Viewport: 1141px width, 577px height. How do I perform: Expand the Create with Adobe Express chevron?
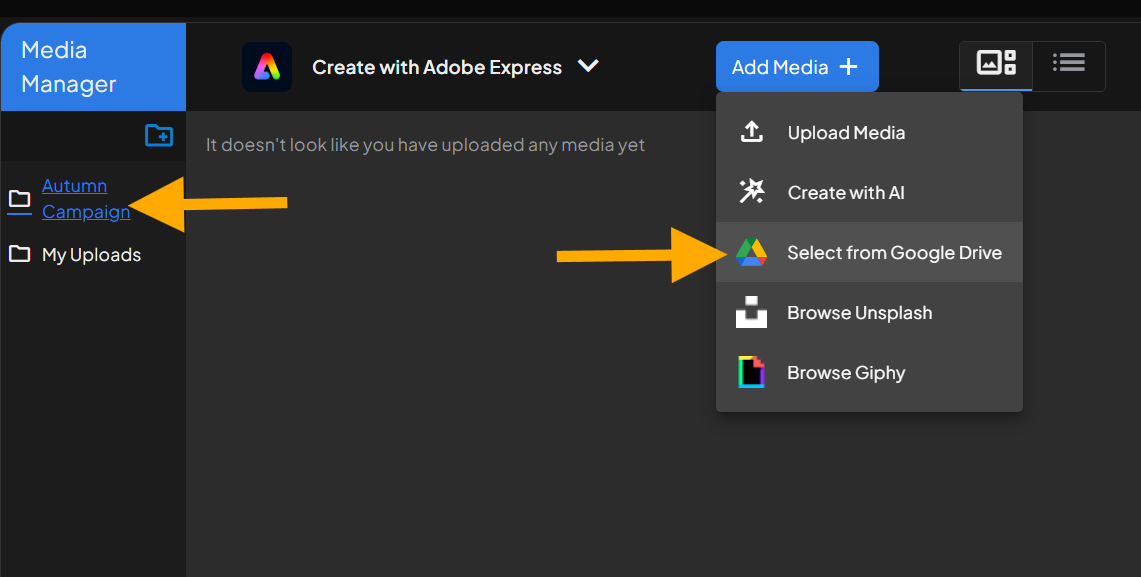click(589, 66)
